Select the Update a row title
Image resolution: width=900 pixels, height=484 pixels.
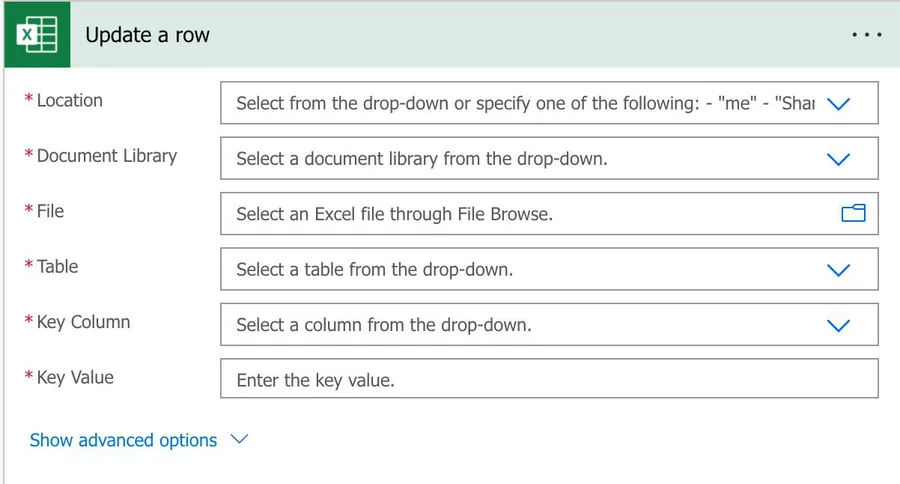(x=147, y=35)
